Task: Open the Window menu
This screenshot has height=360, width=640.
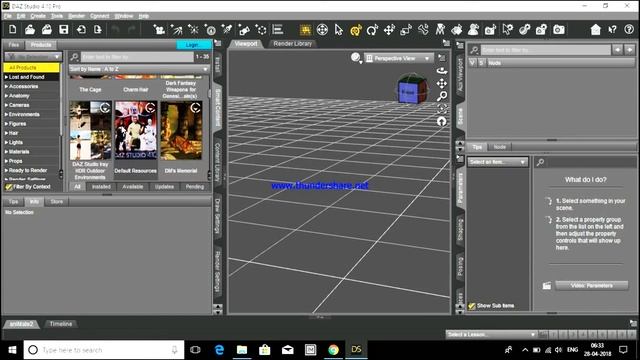Action: click(124, 16)
